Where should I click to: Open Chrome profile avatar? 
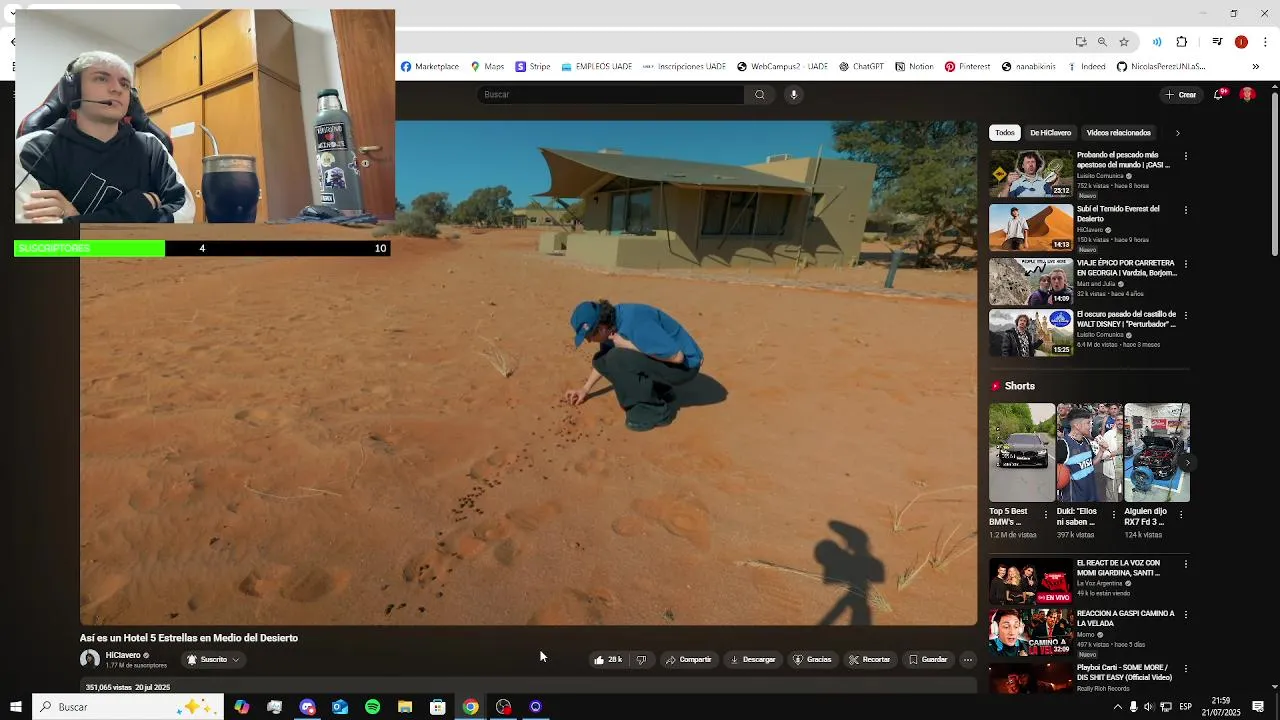[x=1241, y=42]
